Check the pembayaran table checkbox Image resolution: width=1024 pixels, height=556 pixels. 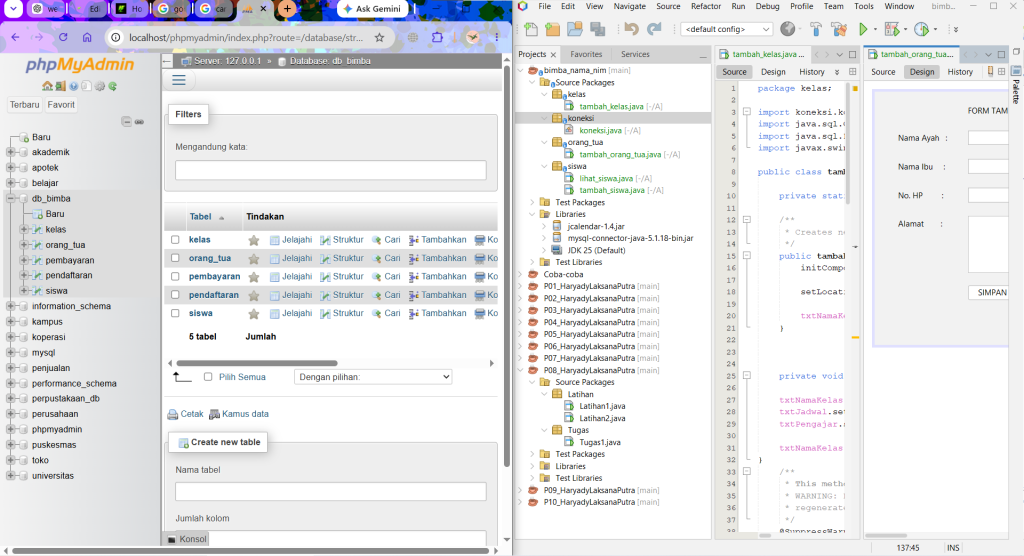(175, 276)
